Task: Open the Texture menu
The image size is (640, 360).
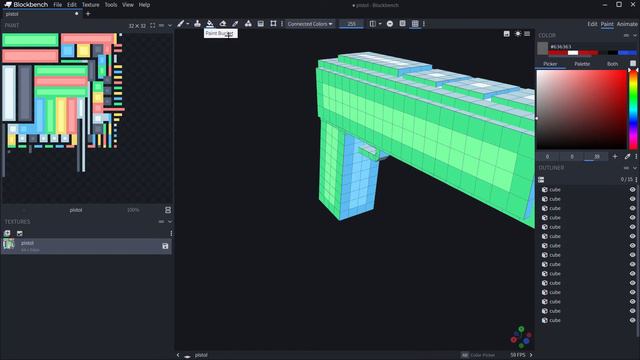Action: pyautogui.click(x=91, y=5)
